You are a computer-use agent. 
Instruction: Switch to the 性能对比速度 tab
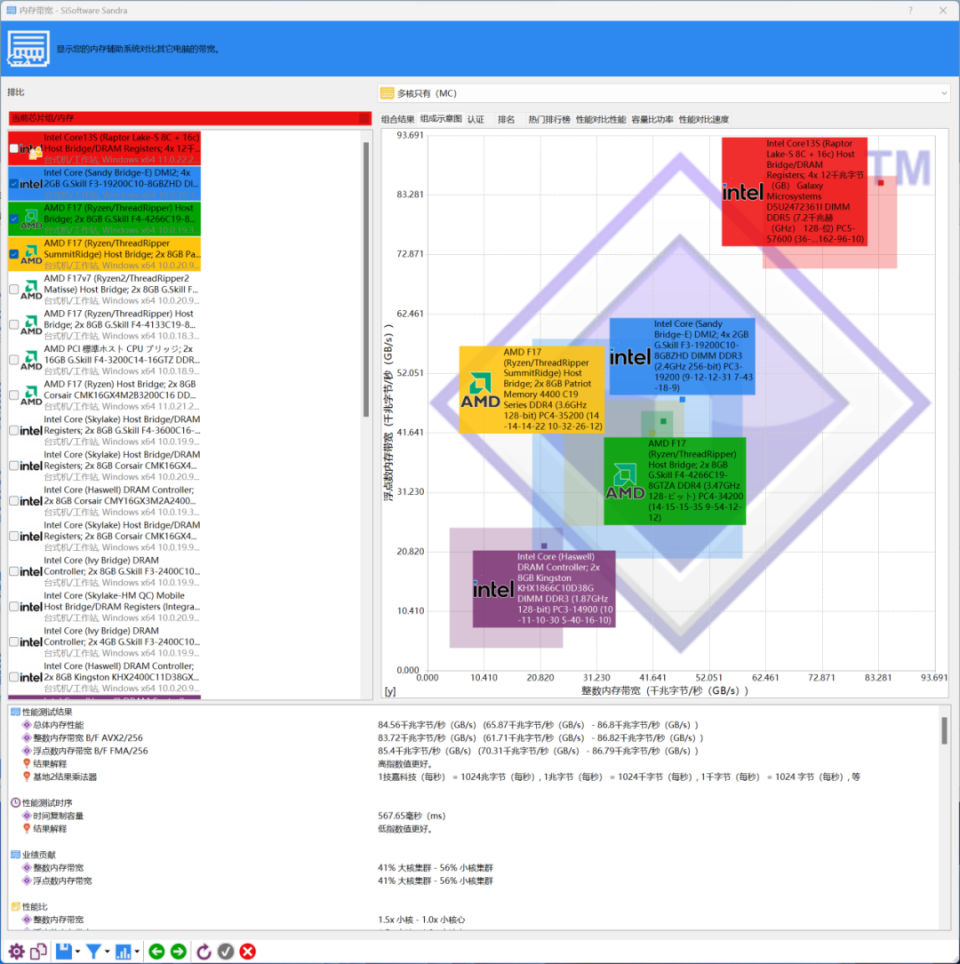pos(704,119)
